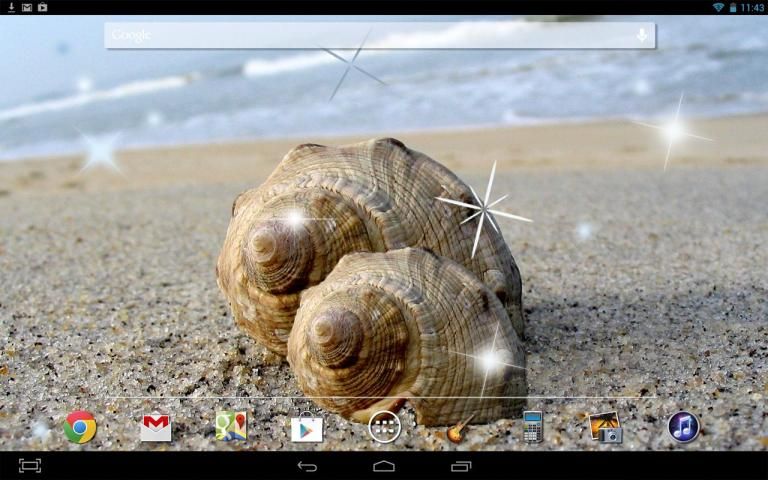Show recent apps
Image resolution: width=768 pixels, height=480 pixels.
[461, 466]
